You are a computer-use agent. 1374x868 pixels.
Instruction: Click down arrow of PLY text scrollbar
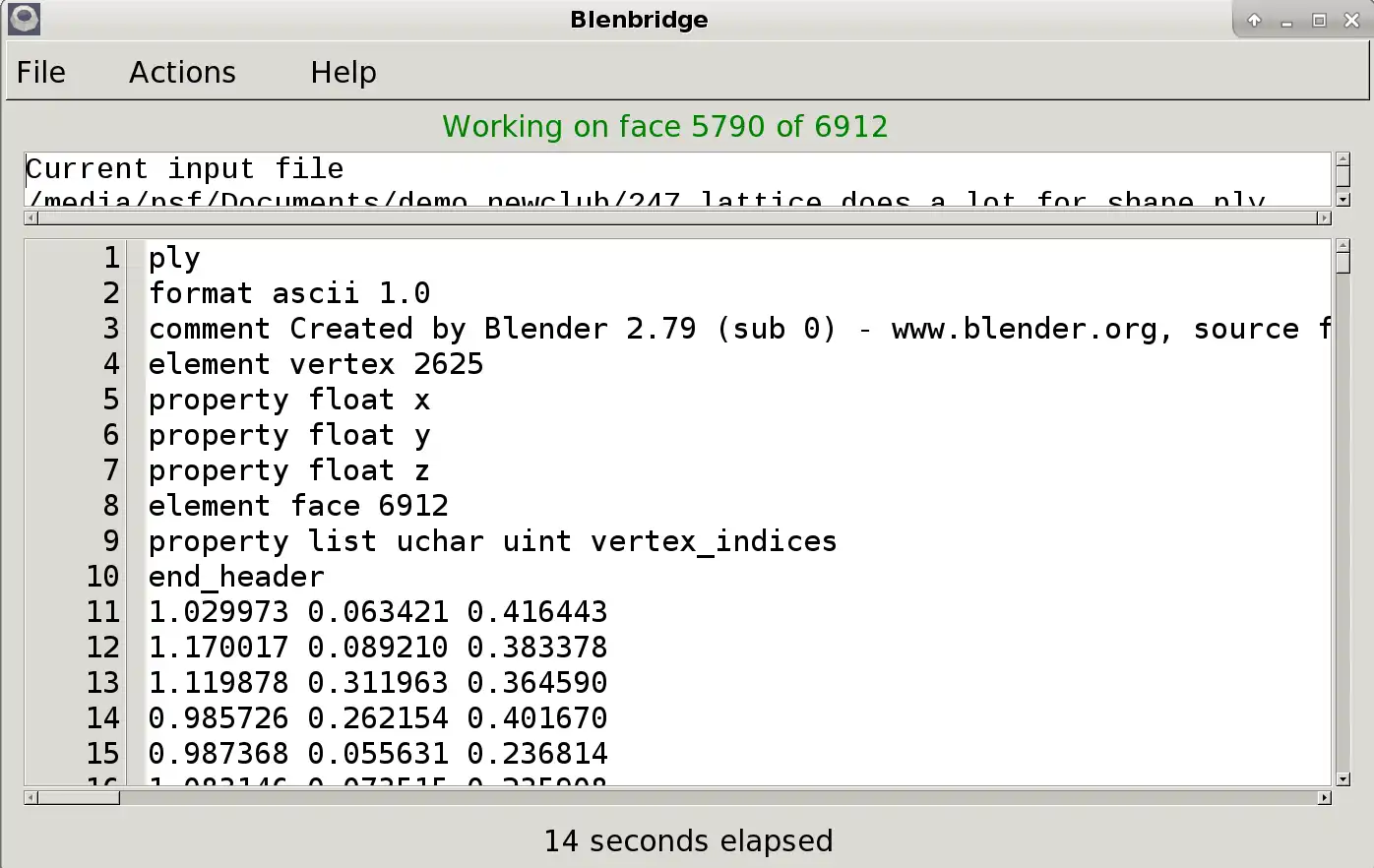[x=1343, y=779]
